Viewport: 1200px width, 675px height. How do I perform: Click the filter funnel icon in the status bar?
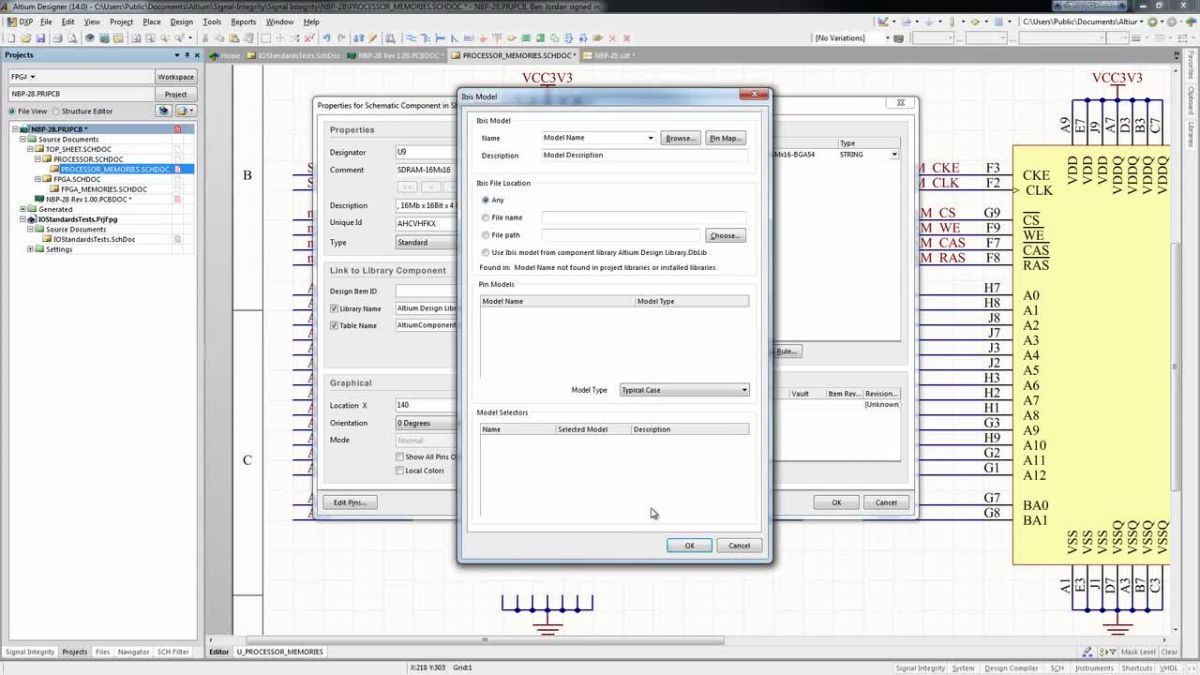point(1113,651)
